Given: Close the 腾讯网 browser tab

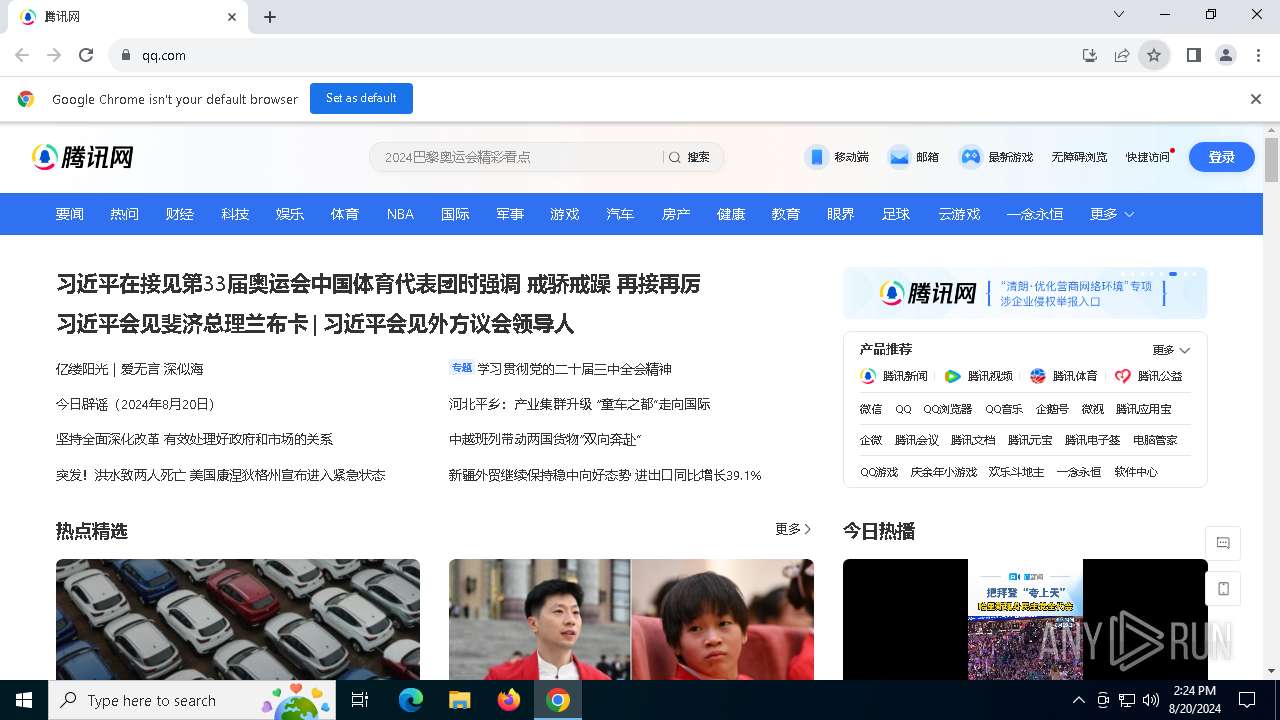Looking at the screenshot, I should [232, 17].
